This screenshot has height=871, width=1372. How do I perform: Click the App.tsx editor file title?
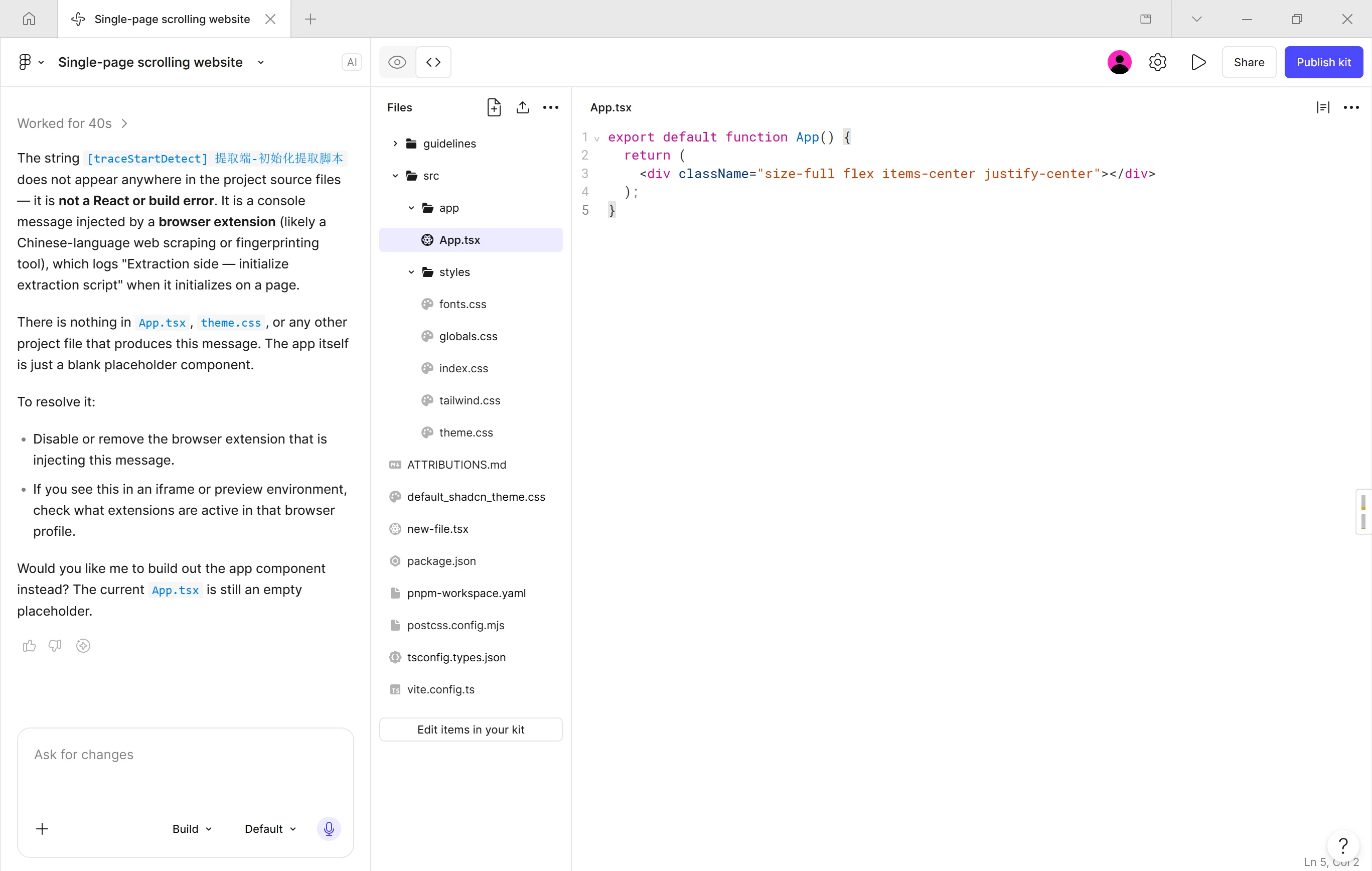coord(611,107)
